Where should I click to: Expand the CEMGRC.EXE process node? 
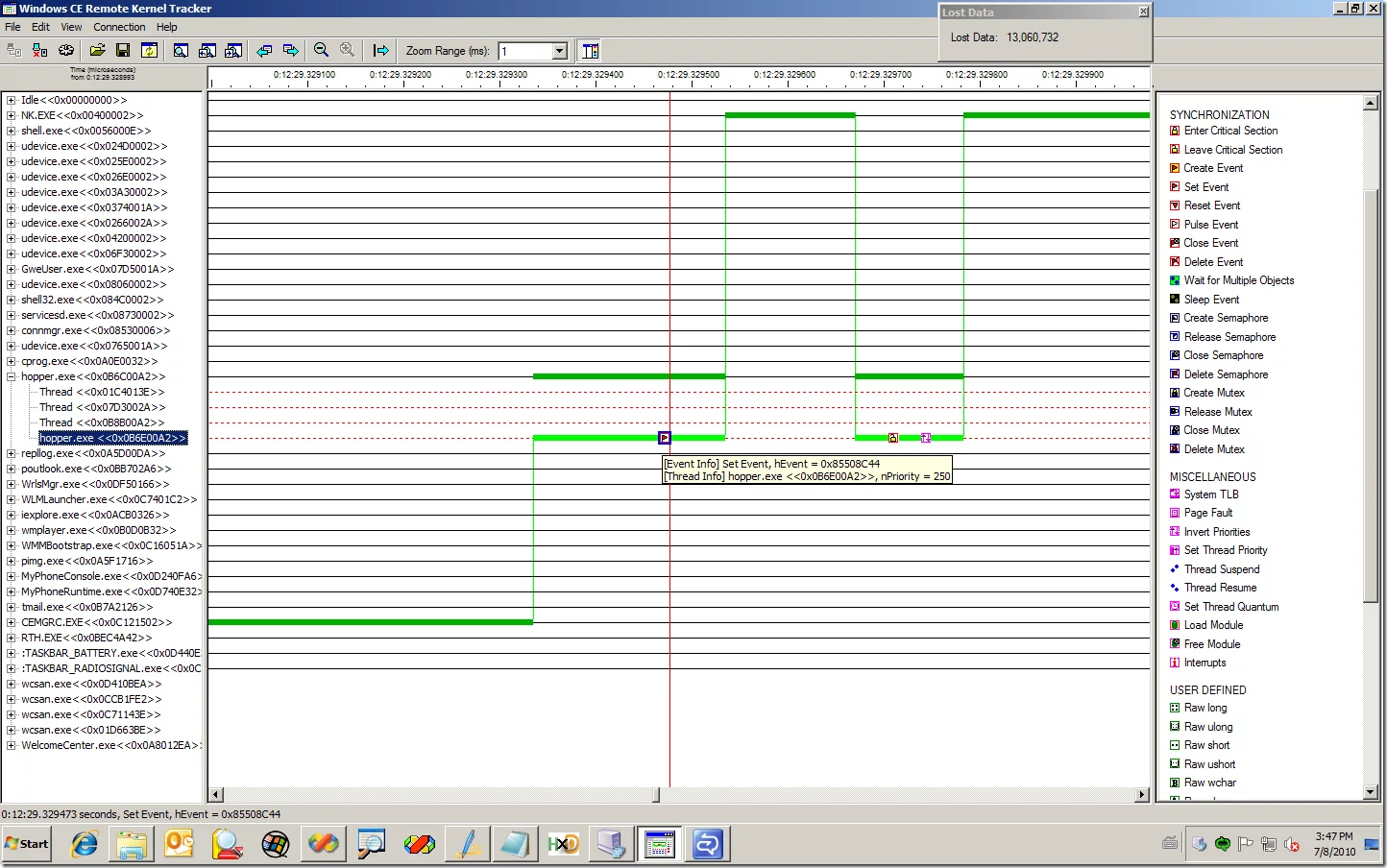[12, 622]
